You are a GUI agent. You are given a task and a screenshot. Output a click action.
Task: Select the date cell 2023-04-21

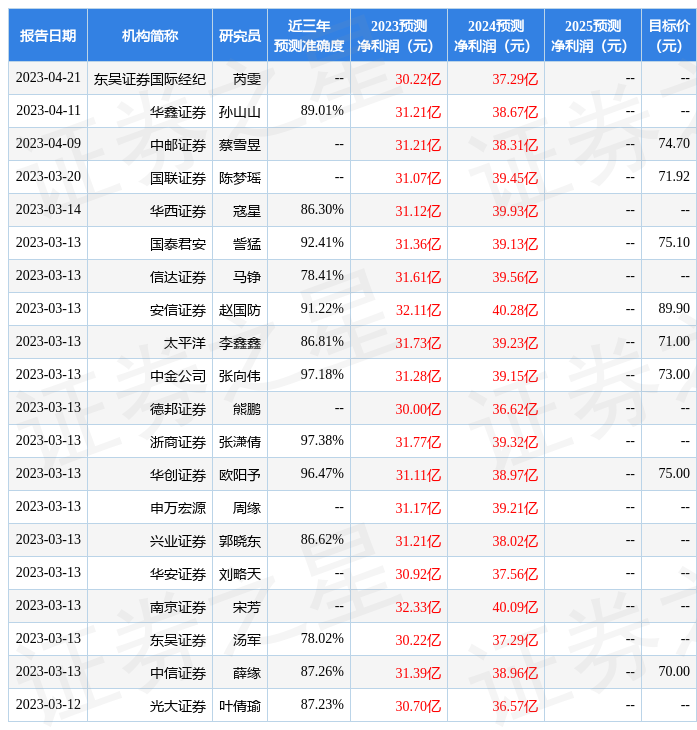[x=48, y=78]
